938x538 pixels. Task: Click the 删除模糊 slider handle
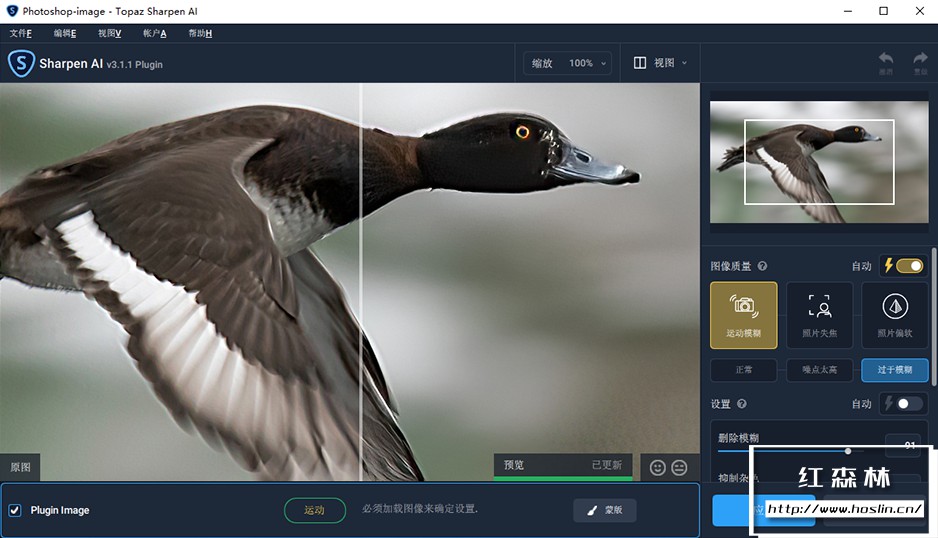tap(848, 451)
